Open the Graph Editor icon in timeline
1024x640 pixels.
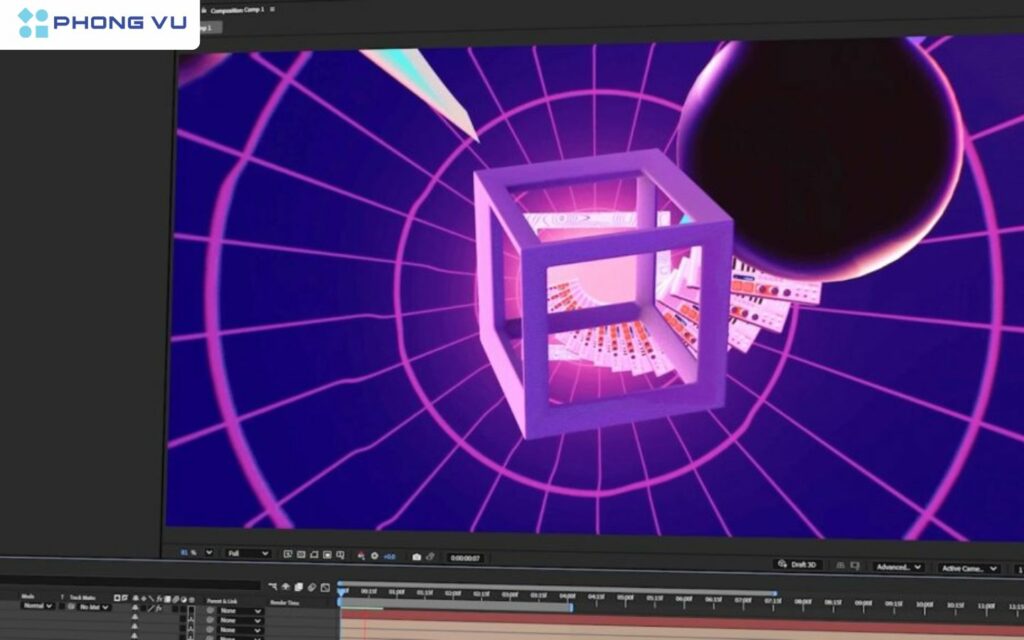[324, 584]
